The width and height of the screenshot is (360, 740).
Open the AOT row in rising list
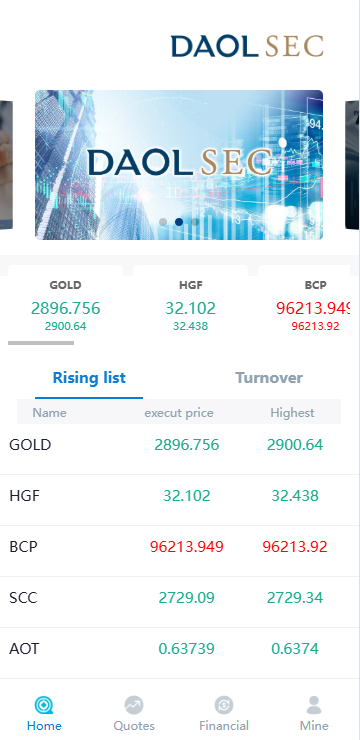tap(180, 649)
